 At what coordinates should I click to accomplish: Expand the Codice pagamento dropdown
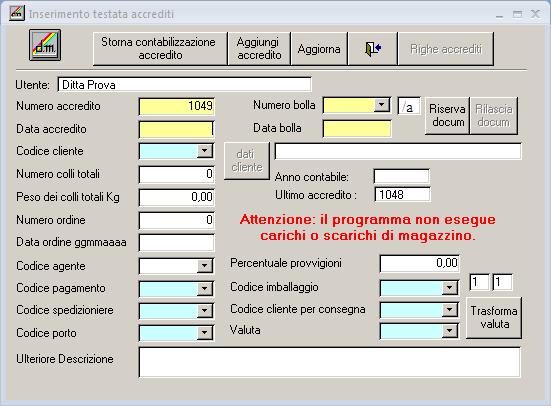204,289
